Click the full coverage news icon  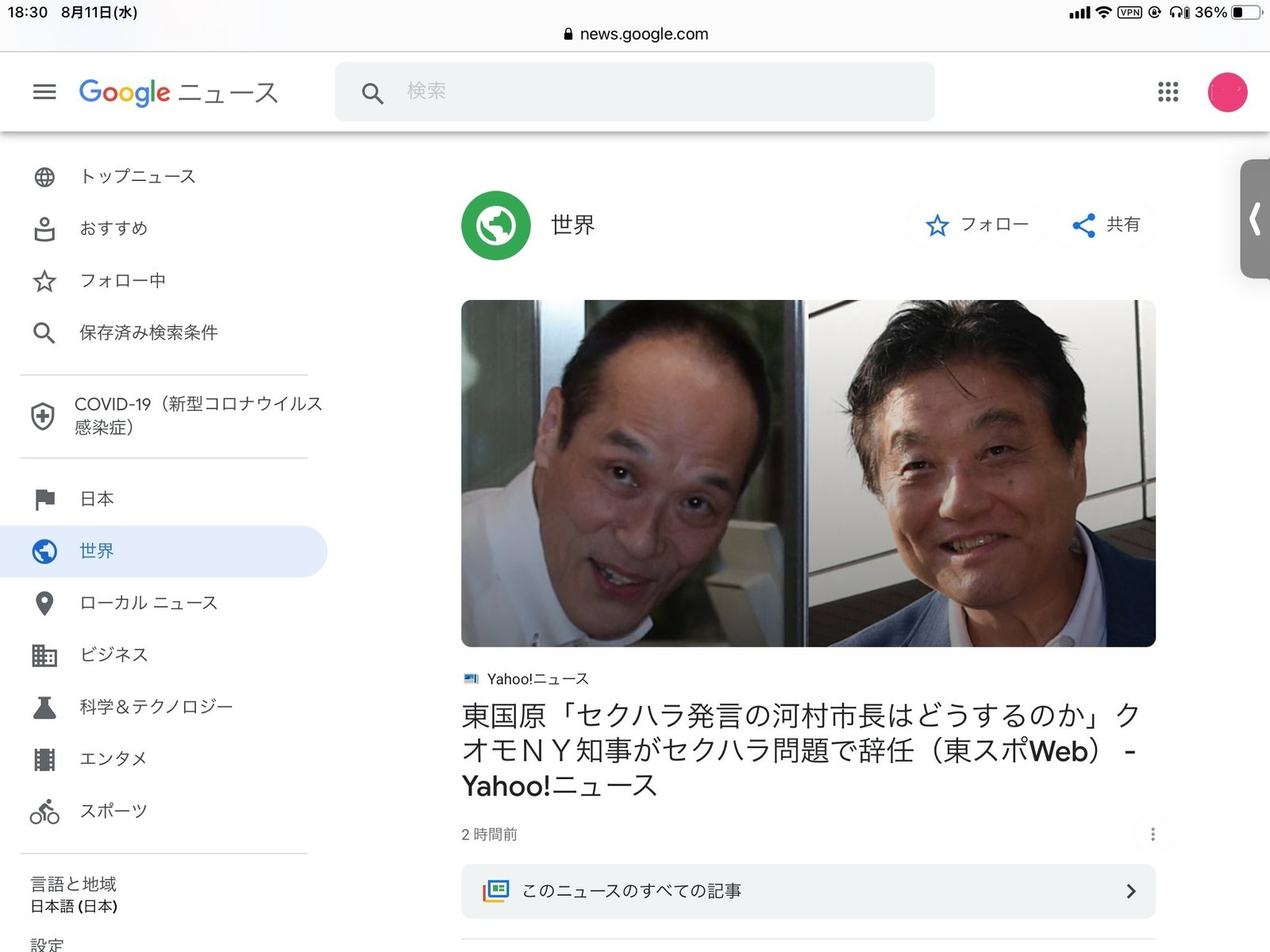point(496,891)
